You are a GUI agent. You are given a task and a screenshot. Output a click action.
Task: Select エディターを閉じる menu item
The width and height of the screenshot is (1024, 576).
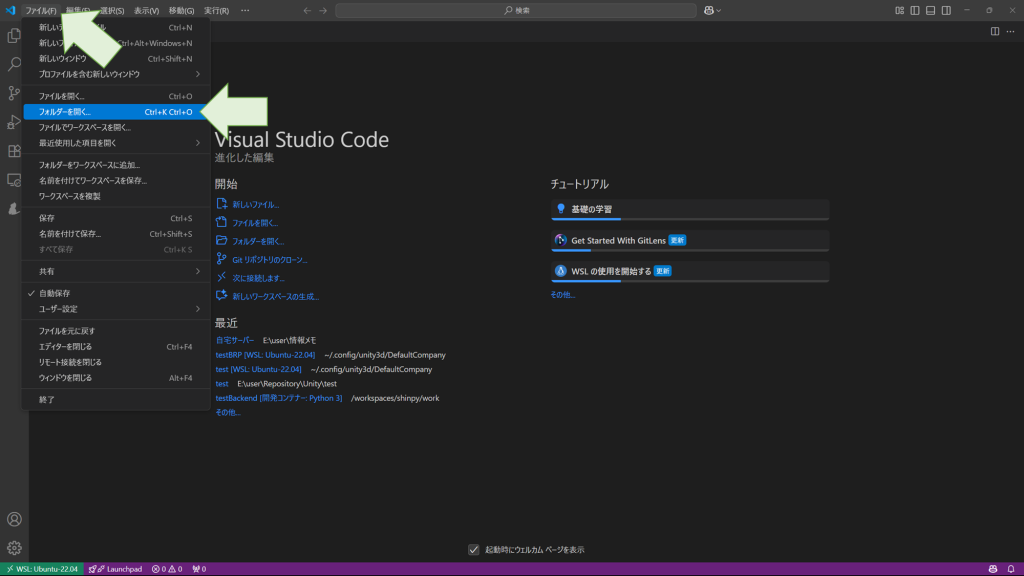116,347
